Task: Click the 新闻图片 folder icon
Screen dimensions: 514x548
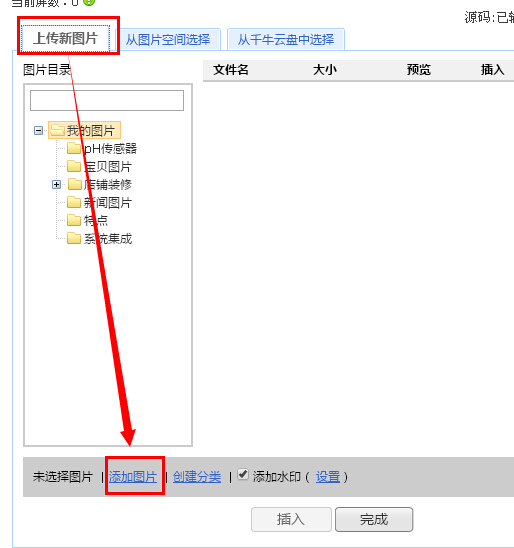Action: (x=74, y=202)
